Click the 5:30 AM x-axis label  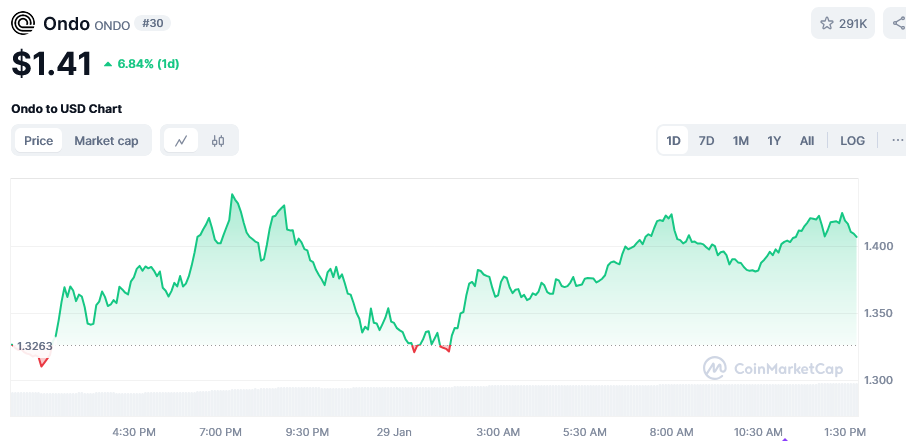pos(584,432)
